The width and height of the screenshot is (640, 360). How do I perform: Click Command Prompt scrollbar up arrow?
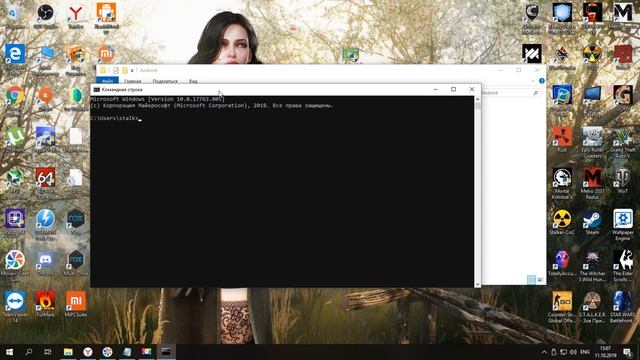(478, 99)
